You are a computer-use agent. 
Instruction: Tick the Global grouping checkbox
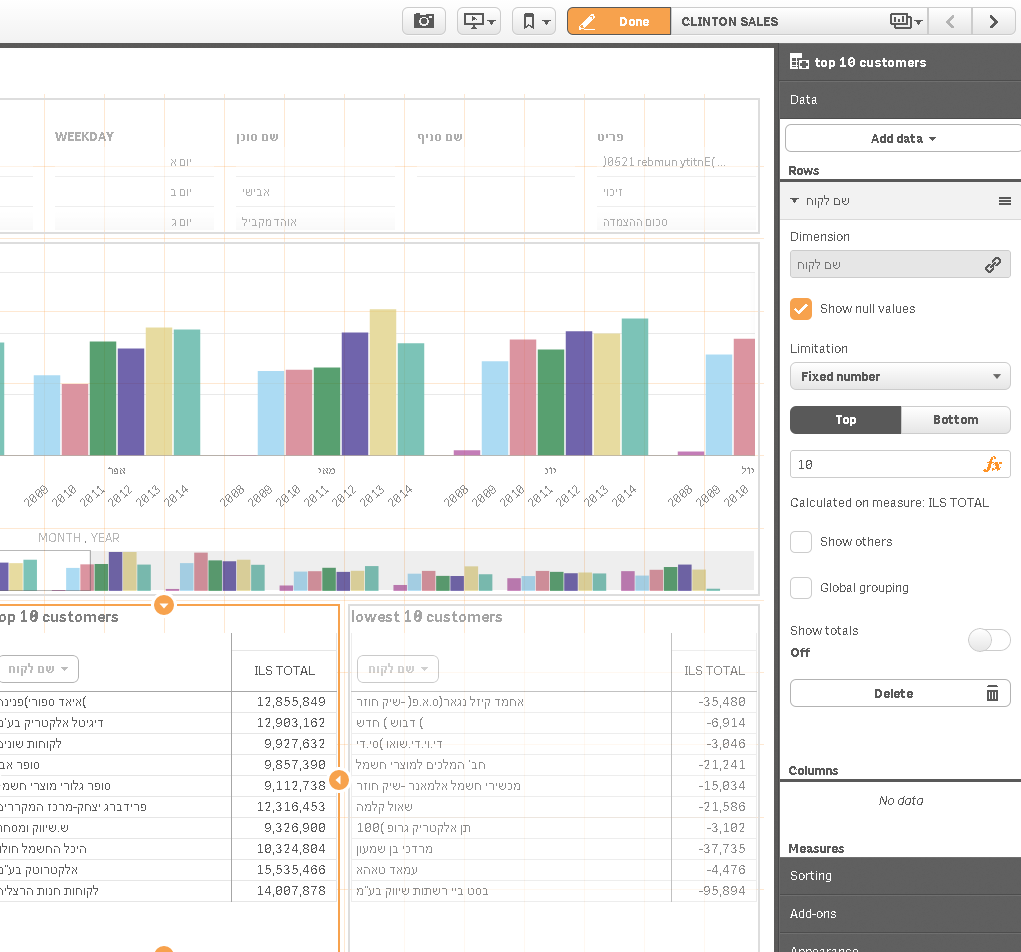coord(801,588)
